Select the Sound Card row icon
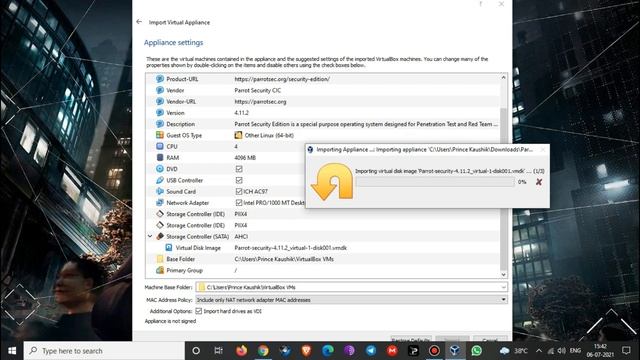The image size is (640, 360). pos(160,191)
